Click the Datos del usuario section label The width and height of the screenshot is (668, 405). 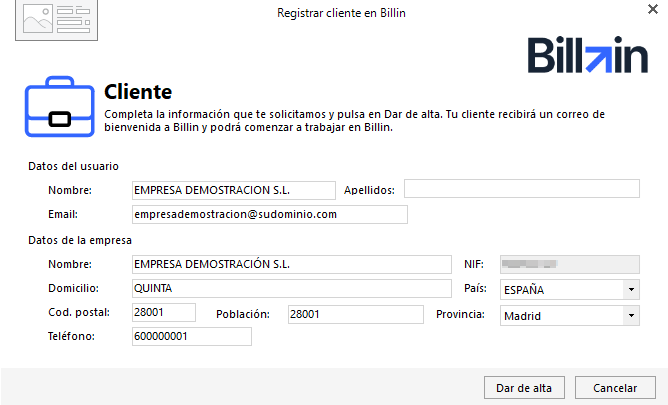click(x=75, y=166)
